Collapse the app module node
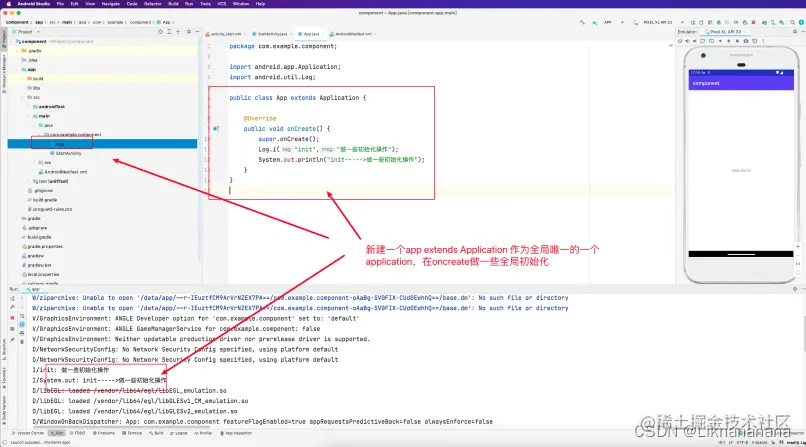Screen dimensions: 806x447 (x=18, y=69)
